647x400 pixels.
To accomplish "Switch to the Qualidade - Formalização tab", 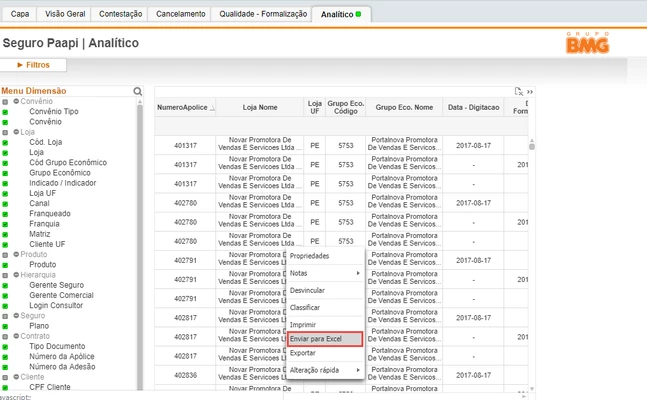I will coord(263,14).
